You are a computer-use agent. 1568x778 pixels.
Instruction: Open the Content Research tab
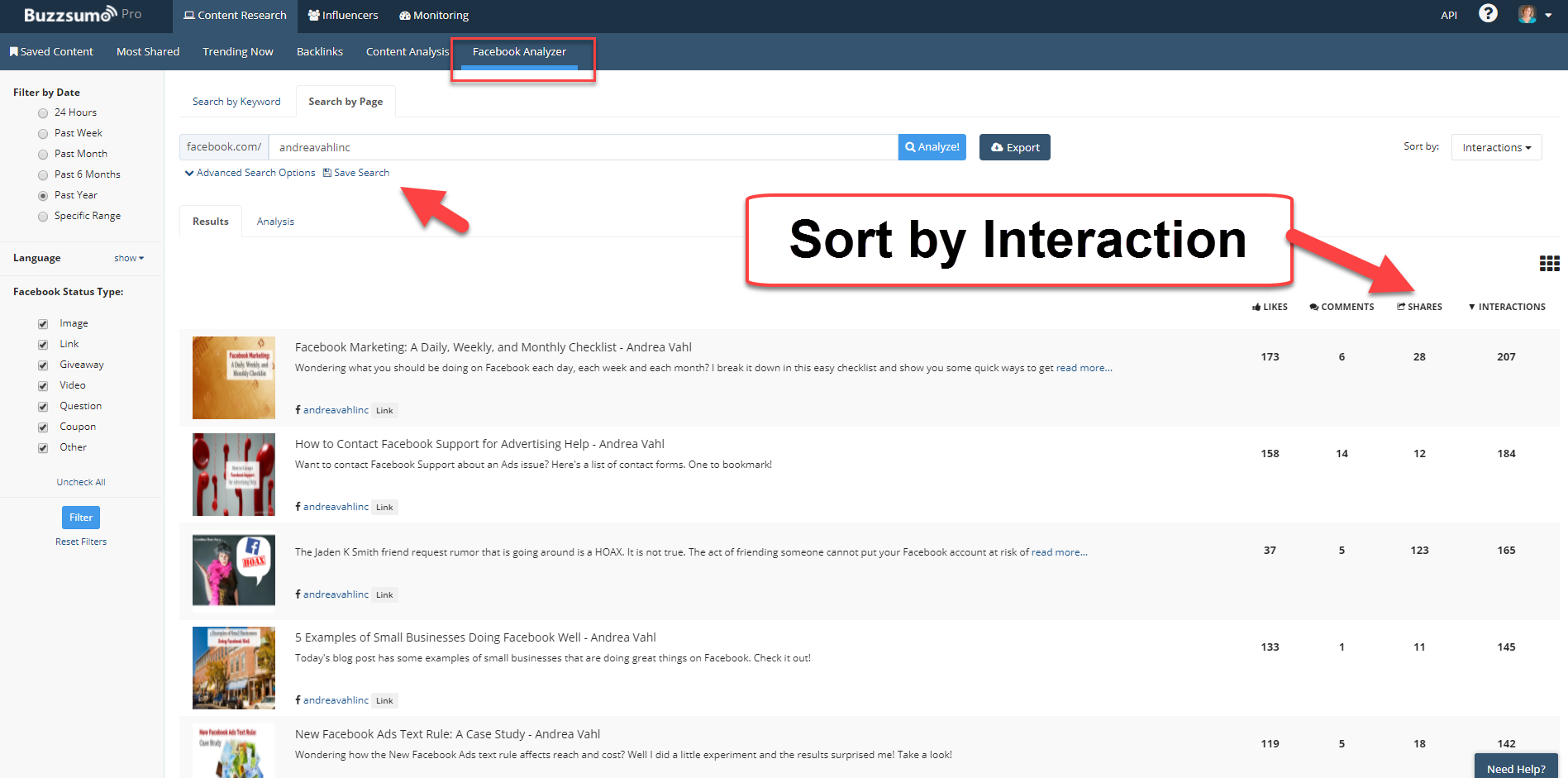pyautogui.click(x=235, y=16)
